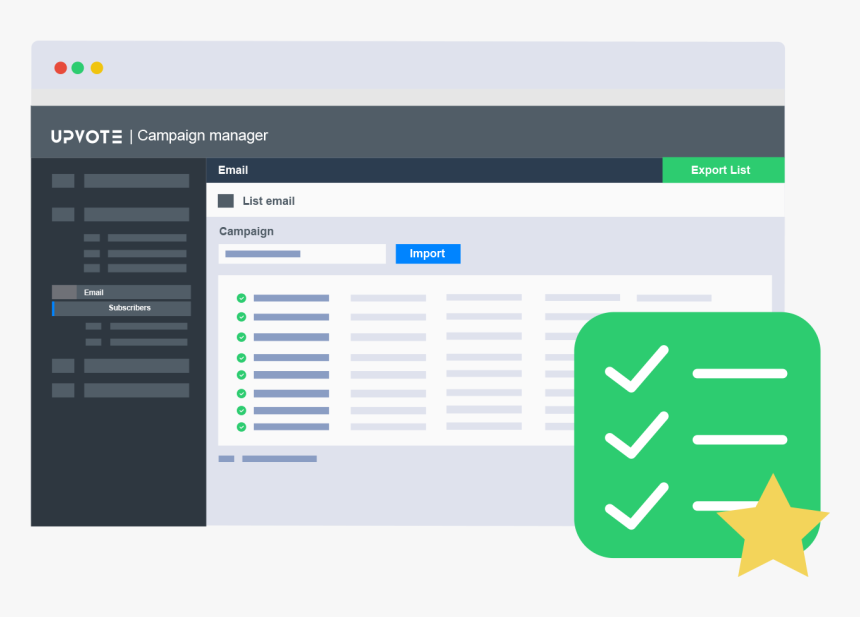Click the topmost sidebar icon placeholder
860x617 pixels.
[63, 181]
